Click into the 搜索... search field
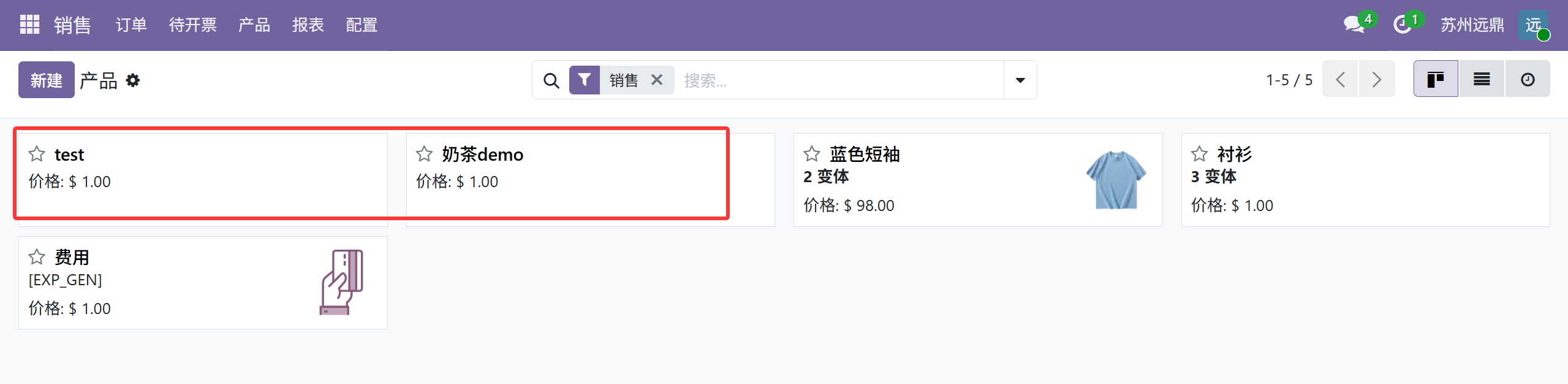 839,80
